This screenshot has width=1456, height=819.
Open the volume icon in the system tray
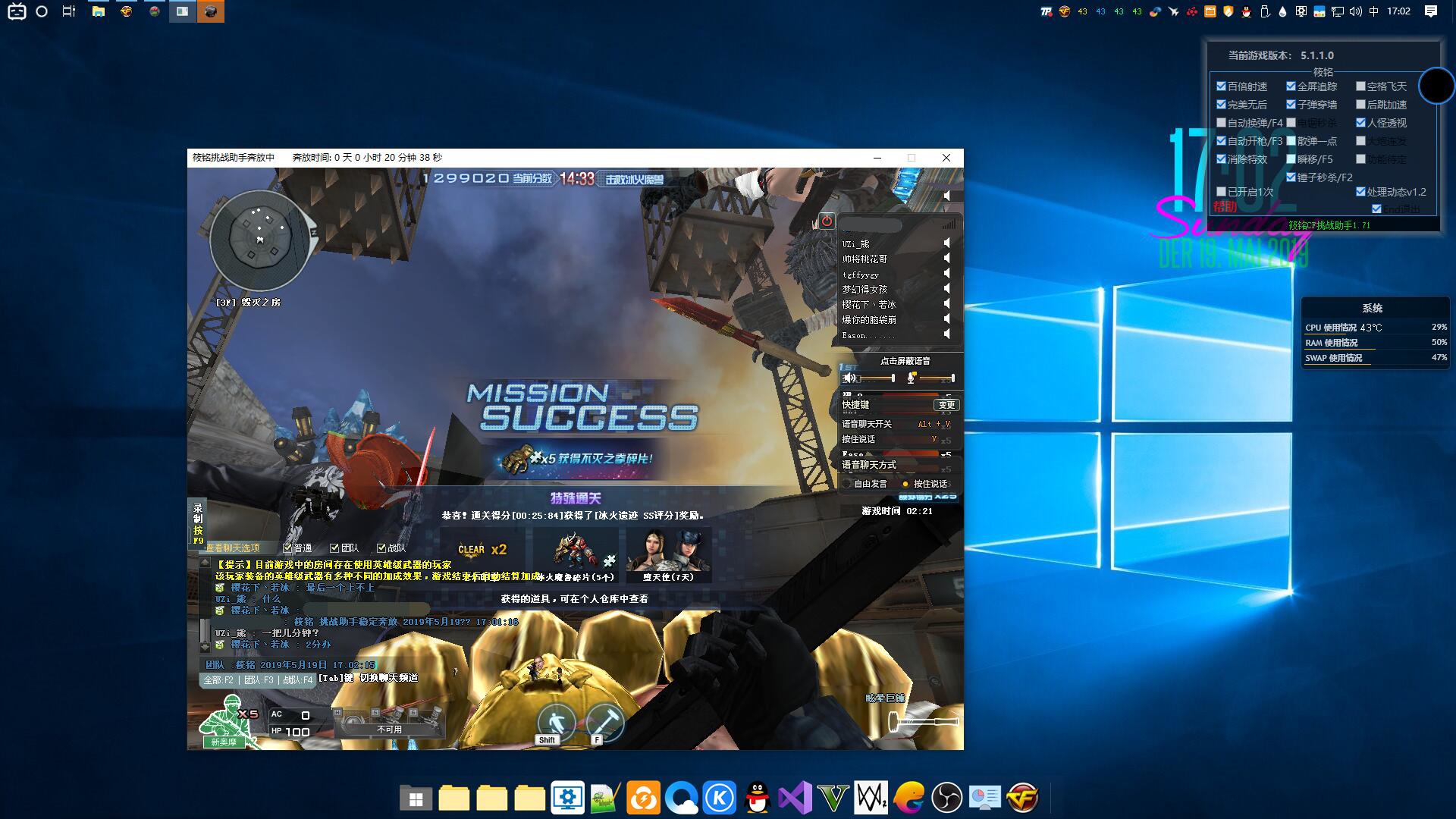pyautogui.click(x=1356, y=11)
